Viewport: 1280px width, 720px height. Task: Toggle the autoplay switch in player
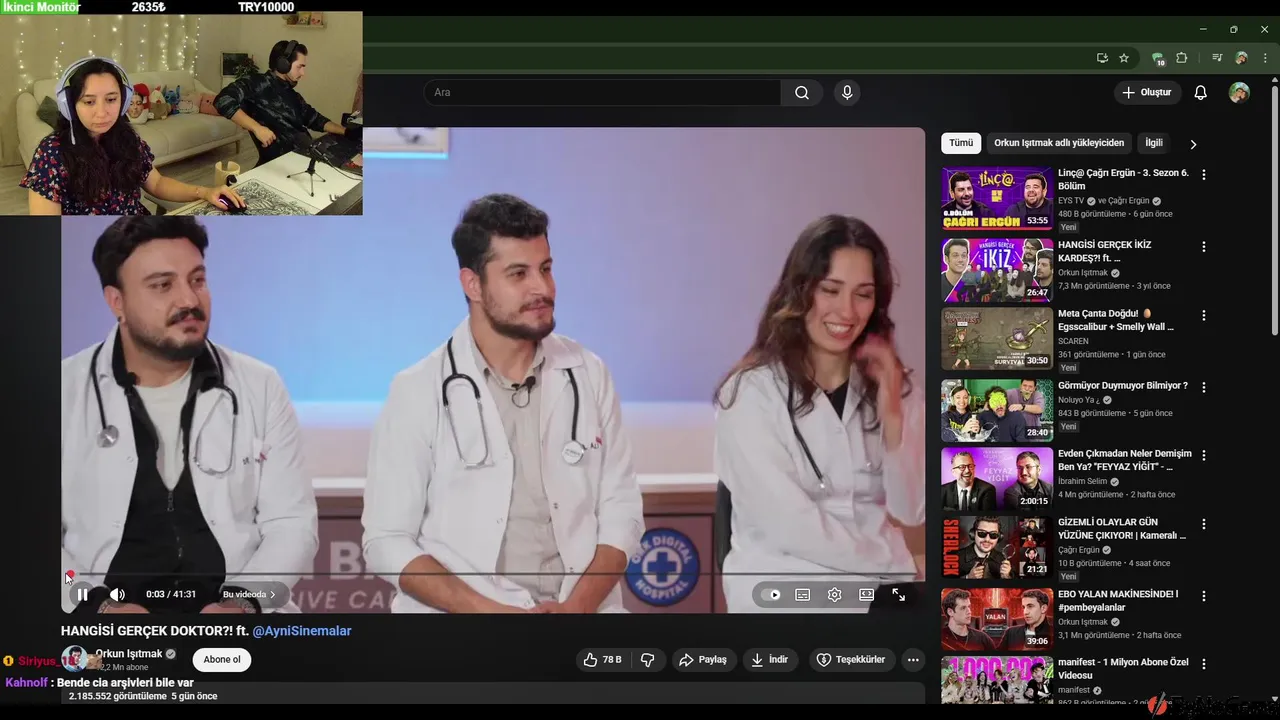pyautogui.click(x=770, y=594)
